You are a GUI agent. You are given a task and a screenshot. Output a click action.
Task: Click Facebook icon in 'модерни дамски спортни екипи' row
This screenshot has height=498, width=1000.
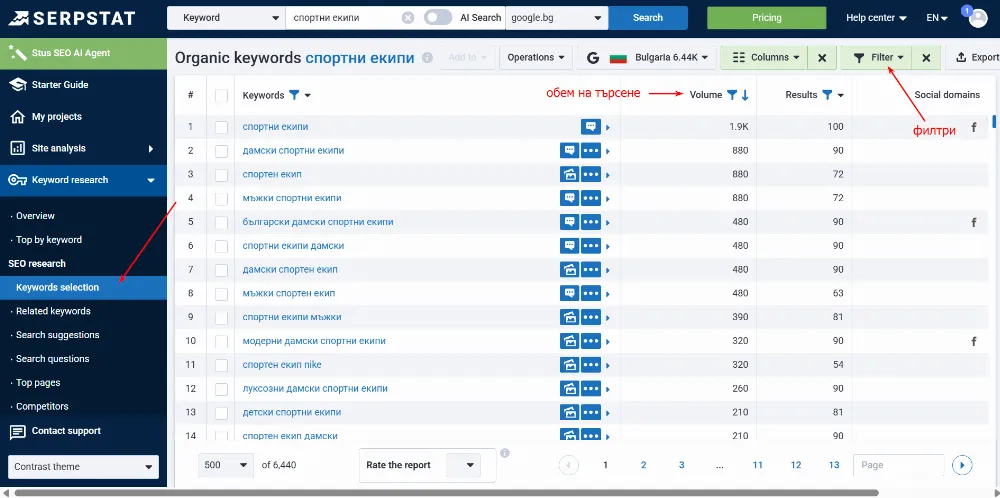coord(974,342)
